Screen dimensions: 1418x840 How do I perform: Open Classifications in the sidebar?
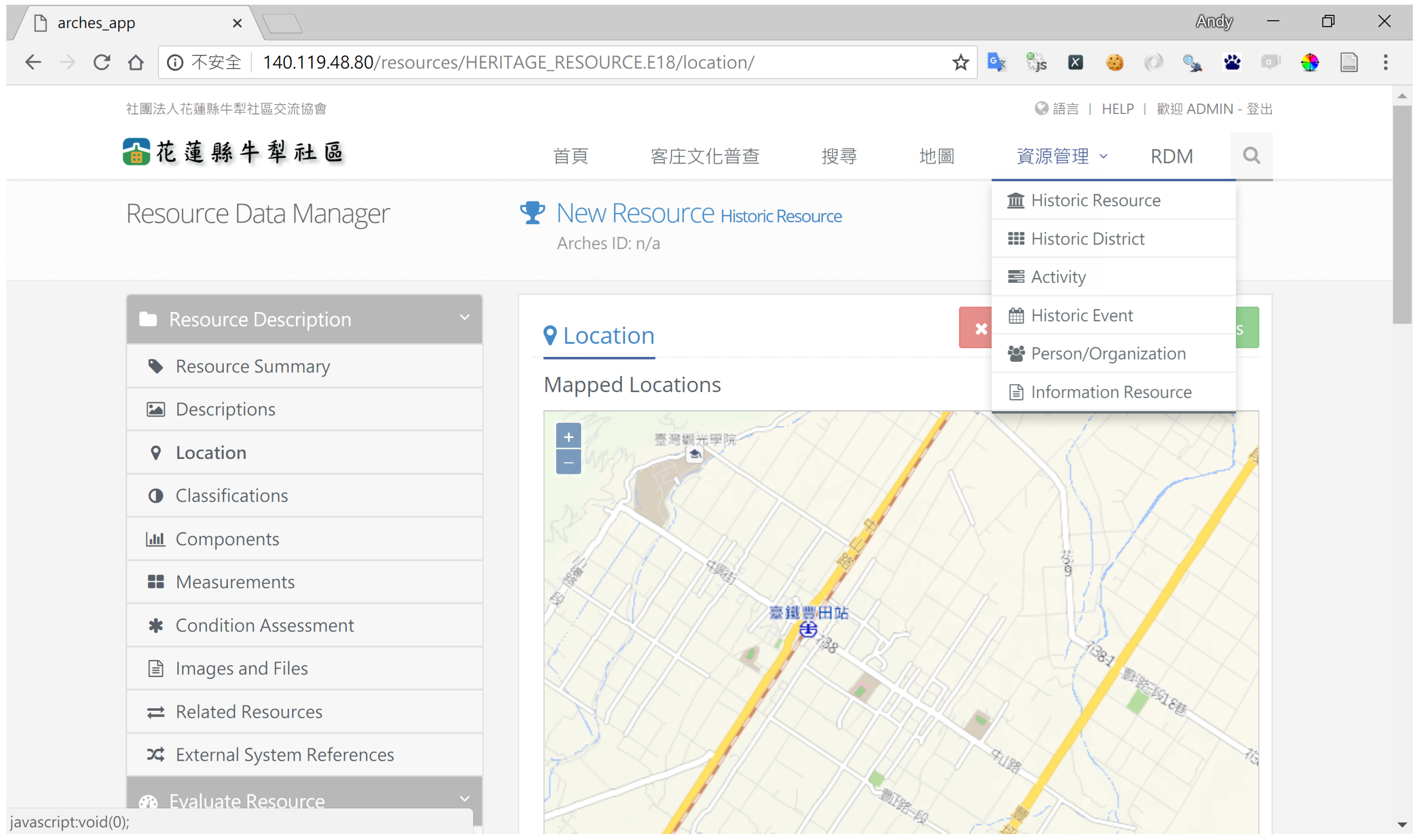click(232, 495)
